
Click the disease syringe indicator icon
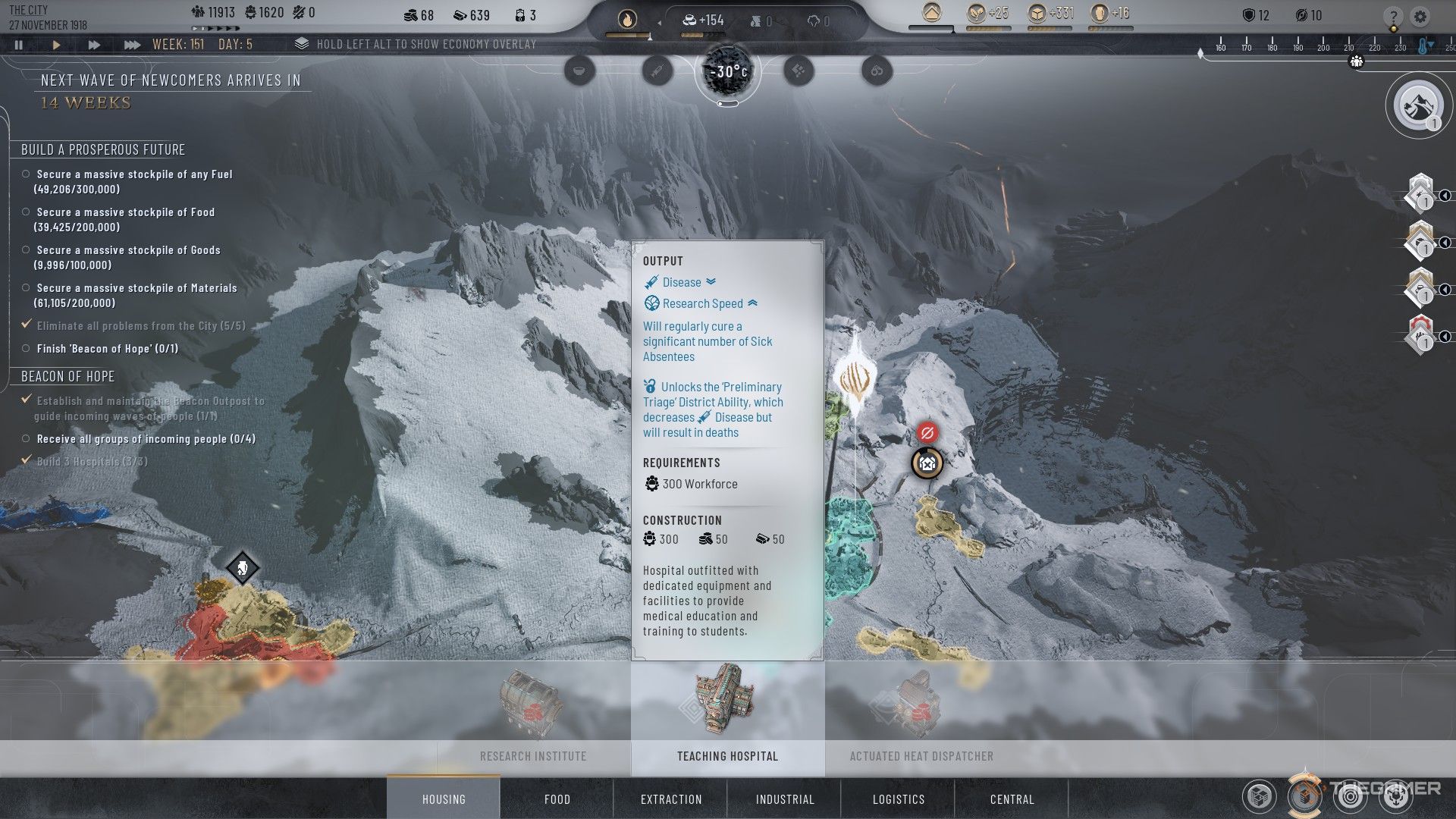[x=657, y=71]
